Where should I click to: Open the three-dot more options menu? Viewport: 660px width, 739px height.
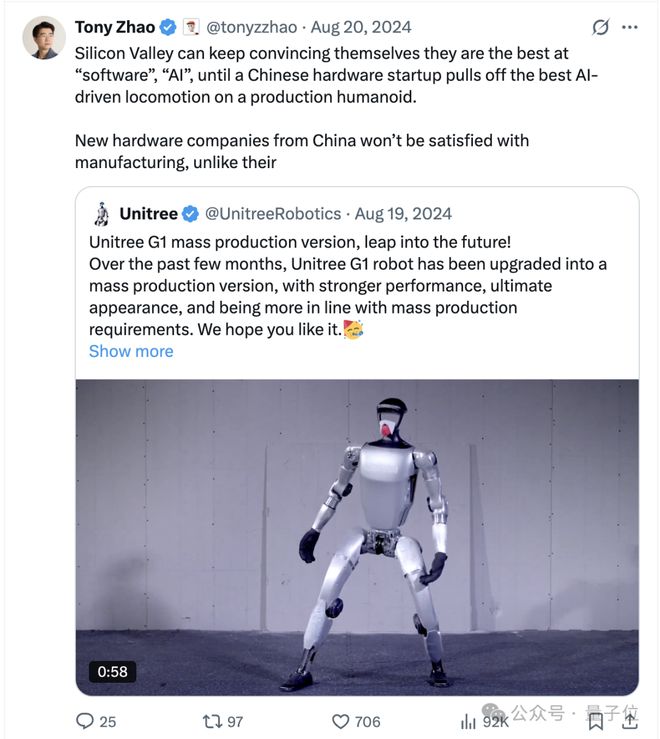click(x=630, y=27)
